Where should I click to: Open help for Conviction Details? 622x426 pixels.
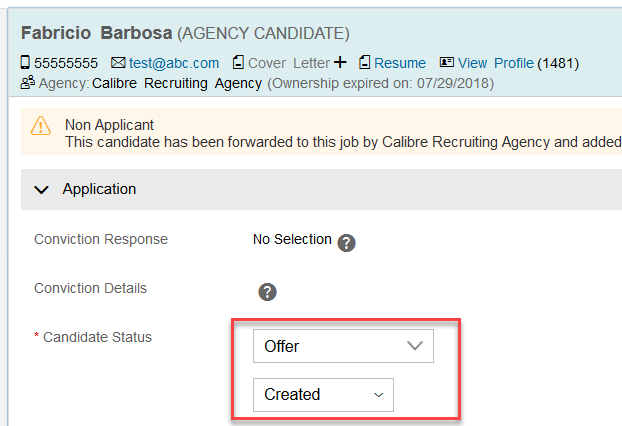coord(267,292)
